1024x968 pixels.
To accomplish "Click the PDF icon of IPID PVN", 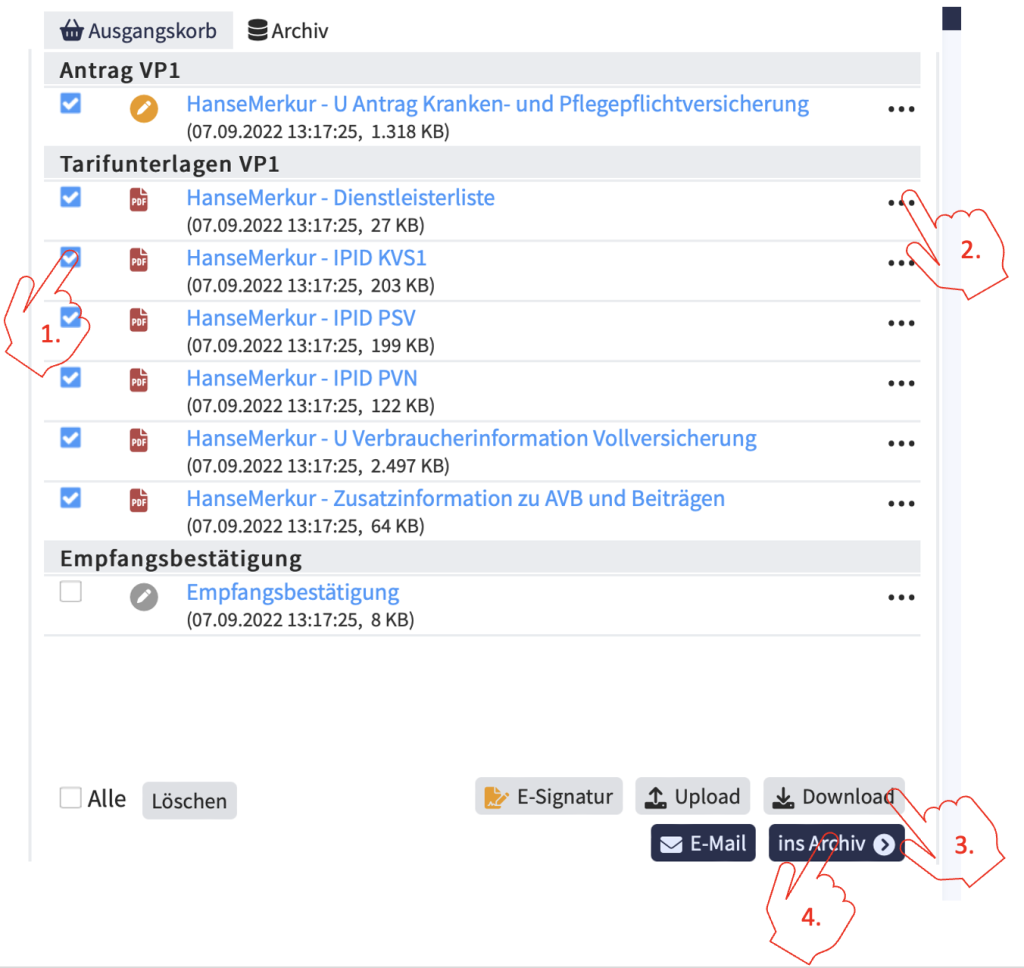I will click(x=138, y=380).
